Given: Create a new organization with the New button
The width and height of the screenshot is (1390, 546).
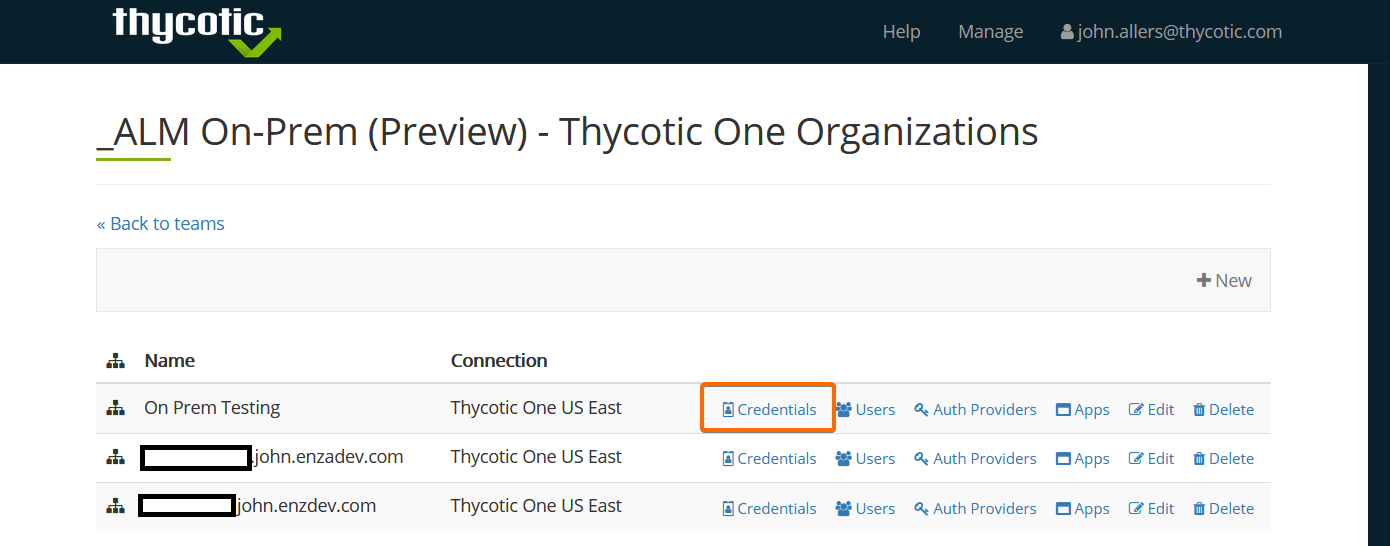Looking at the screenshot, I should tap(1224, 280).
